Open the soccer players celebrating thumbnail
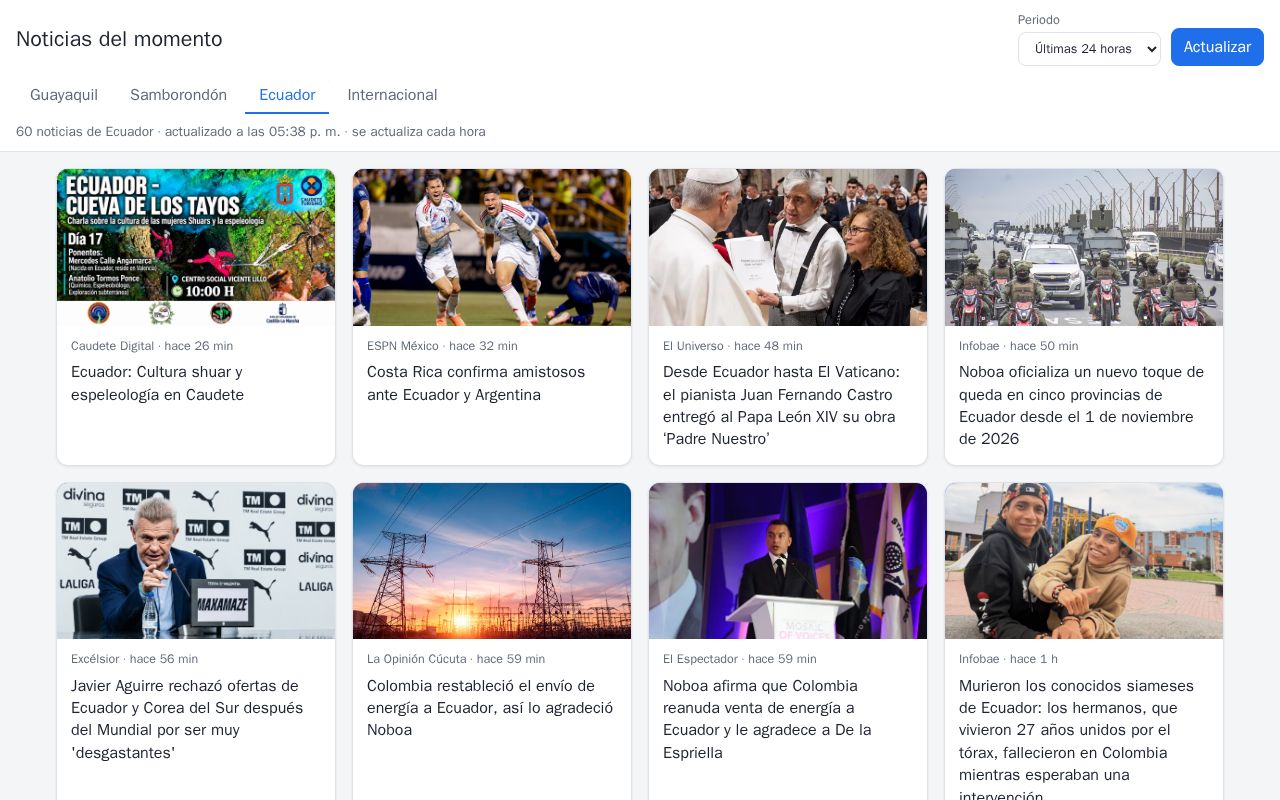The width and height of the screenshot is (1280, 800). point(492,247)
